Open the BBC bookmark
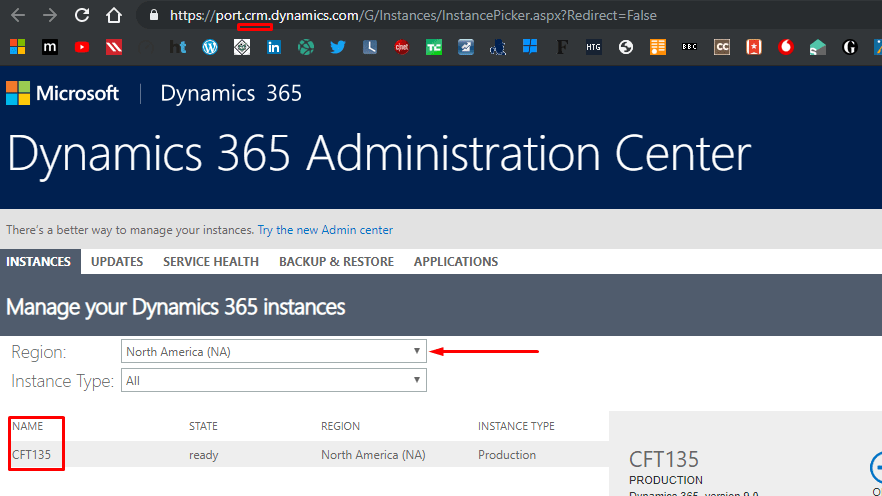The height and width of the screenshot is (496, 882). click(x=690, y=47)
